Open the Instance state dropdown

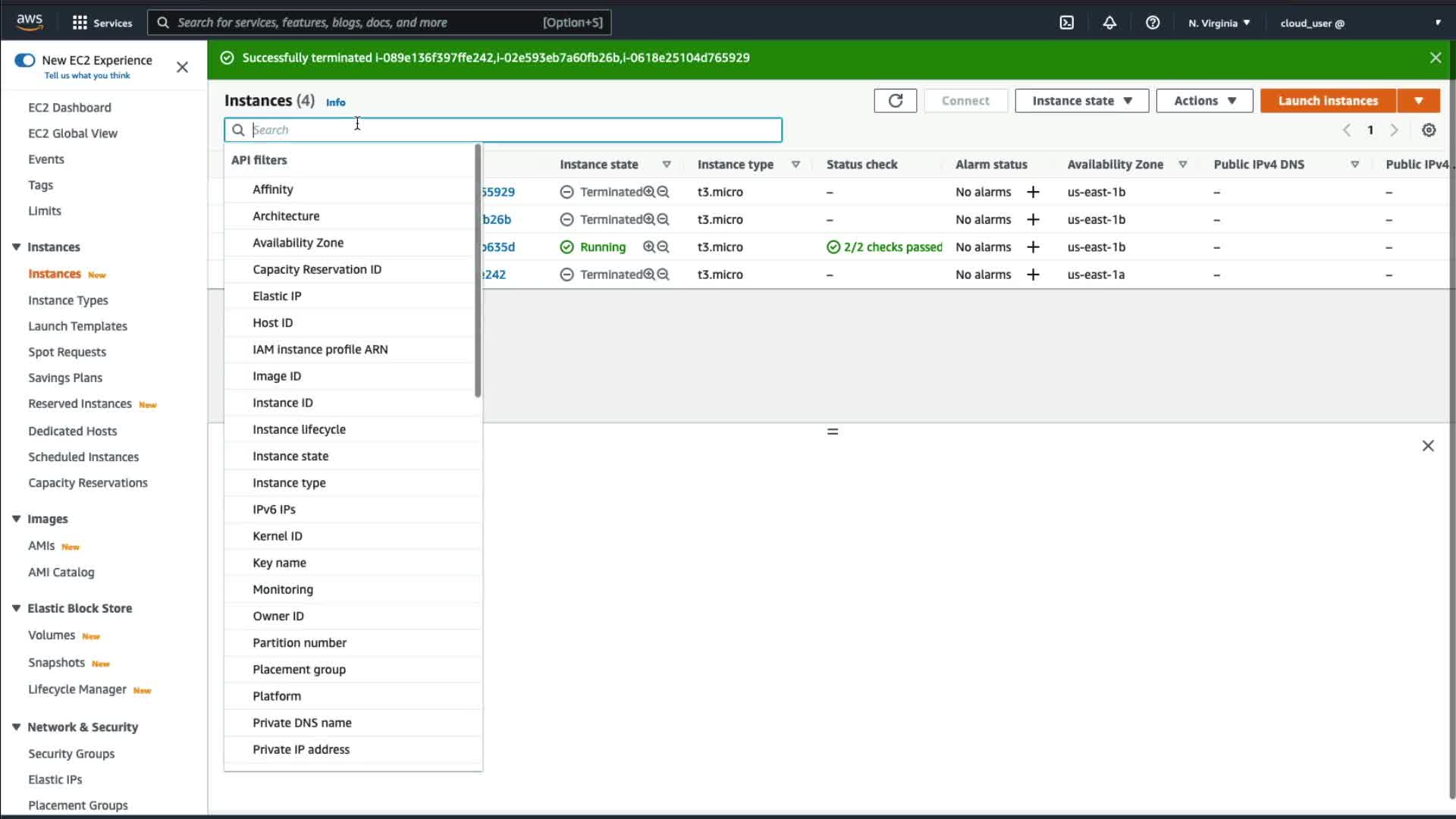click(x=1081, y=101)
